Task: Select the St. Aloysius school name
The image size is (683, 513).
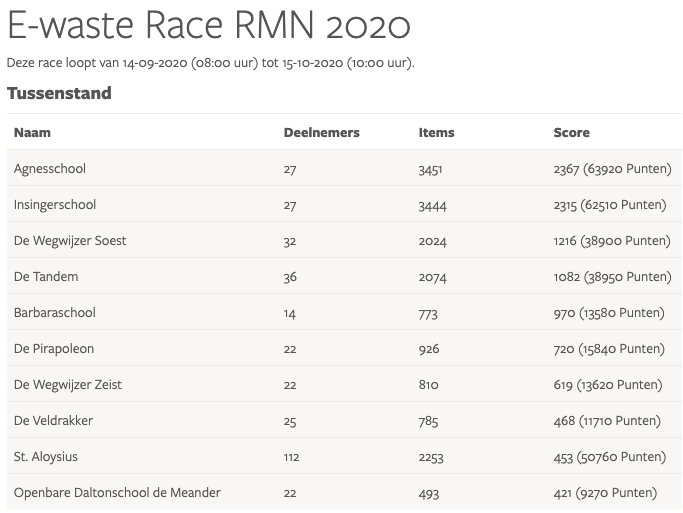Action: point(46,457)
